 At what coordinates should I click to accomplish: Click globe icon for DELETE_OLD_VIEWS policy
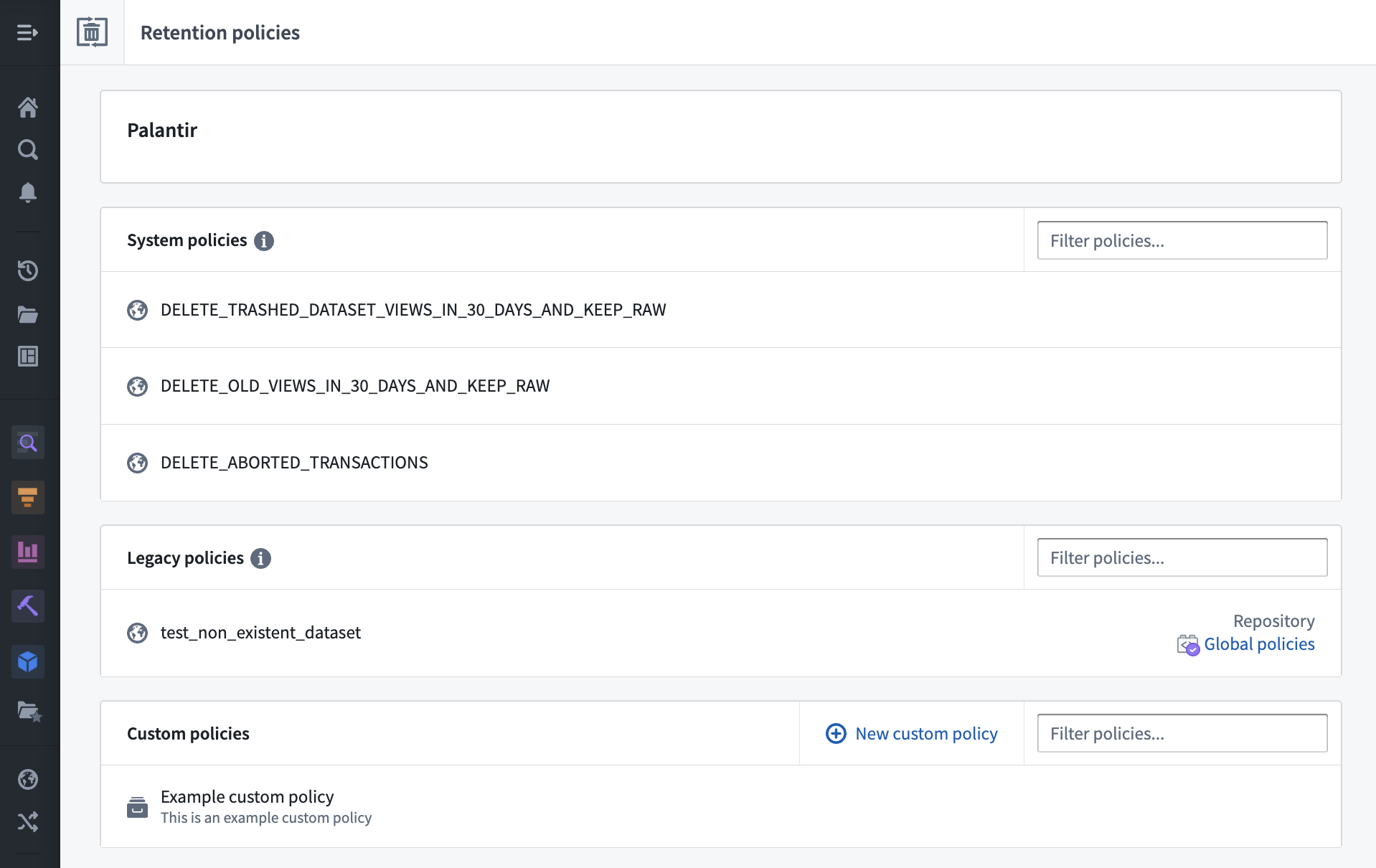137,387
